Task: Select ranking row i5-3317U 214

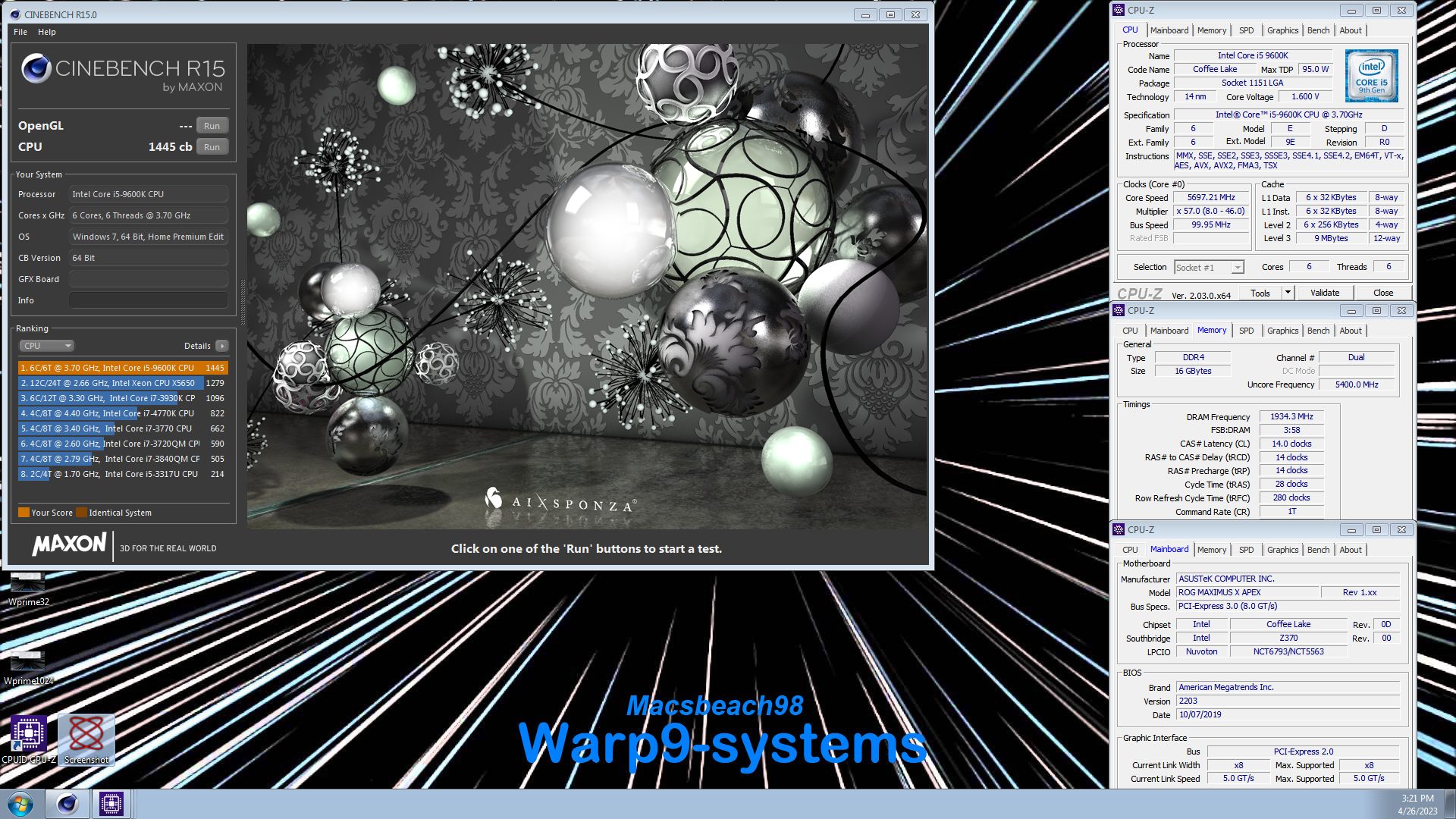Action: pos(123,474)
